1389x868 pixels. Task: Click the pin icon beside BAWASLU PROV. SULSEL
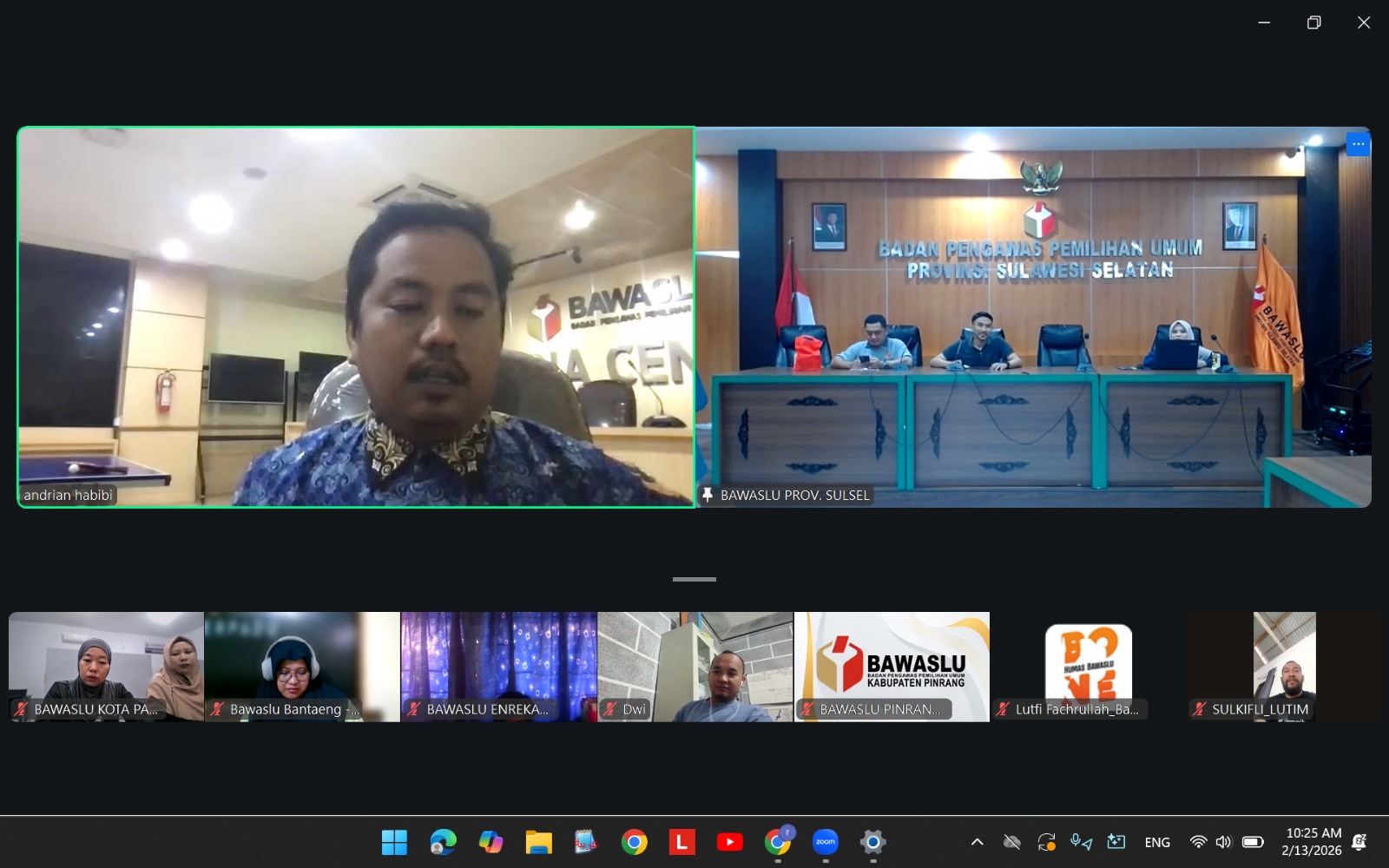(708, 495)
